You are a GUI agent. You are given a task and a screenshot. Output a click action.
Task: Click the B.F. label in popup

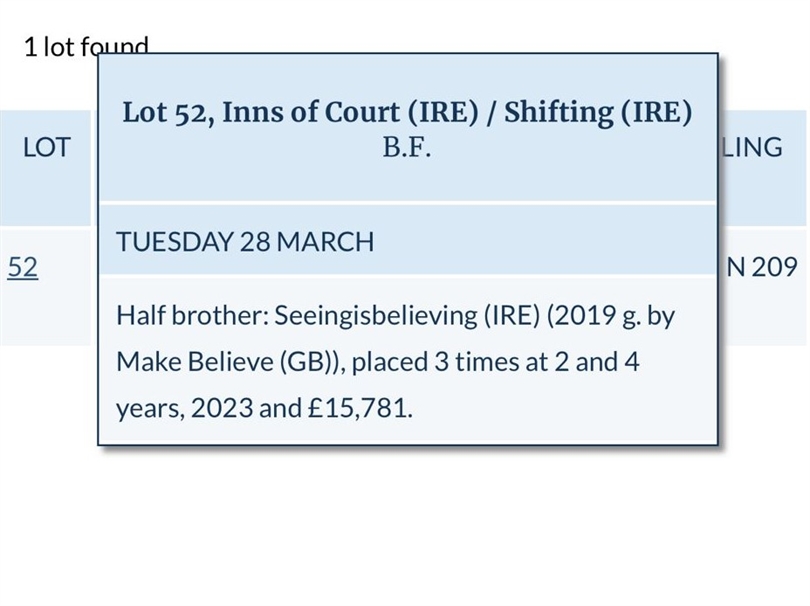(x=407, y=148)
